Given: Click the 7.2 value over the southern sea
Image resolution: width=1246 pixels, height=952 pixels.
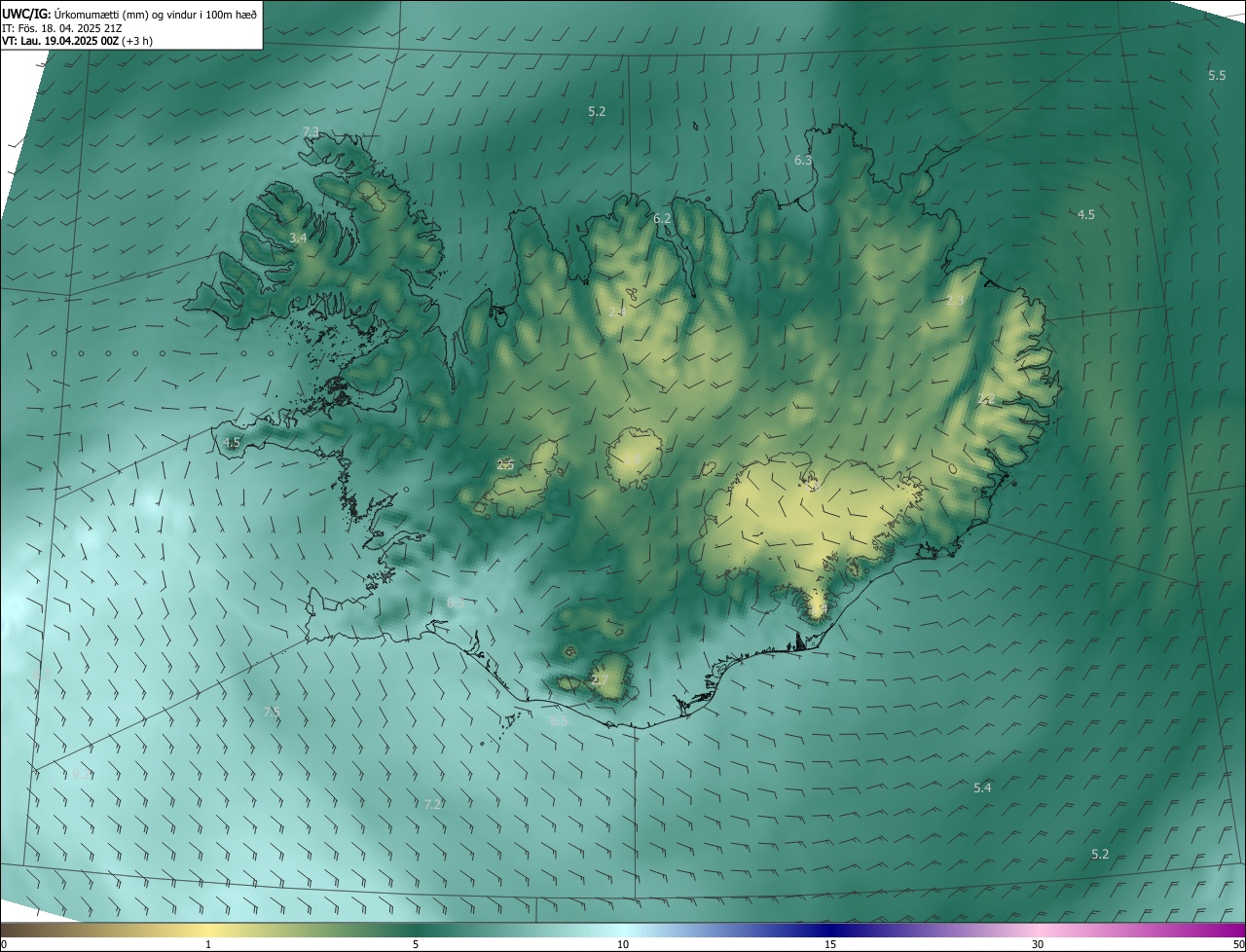Looking at the screenshot, I should [x=433, y=804].
